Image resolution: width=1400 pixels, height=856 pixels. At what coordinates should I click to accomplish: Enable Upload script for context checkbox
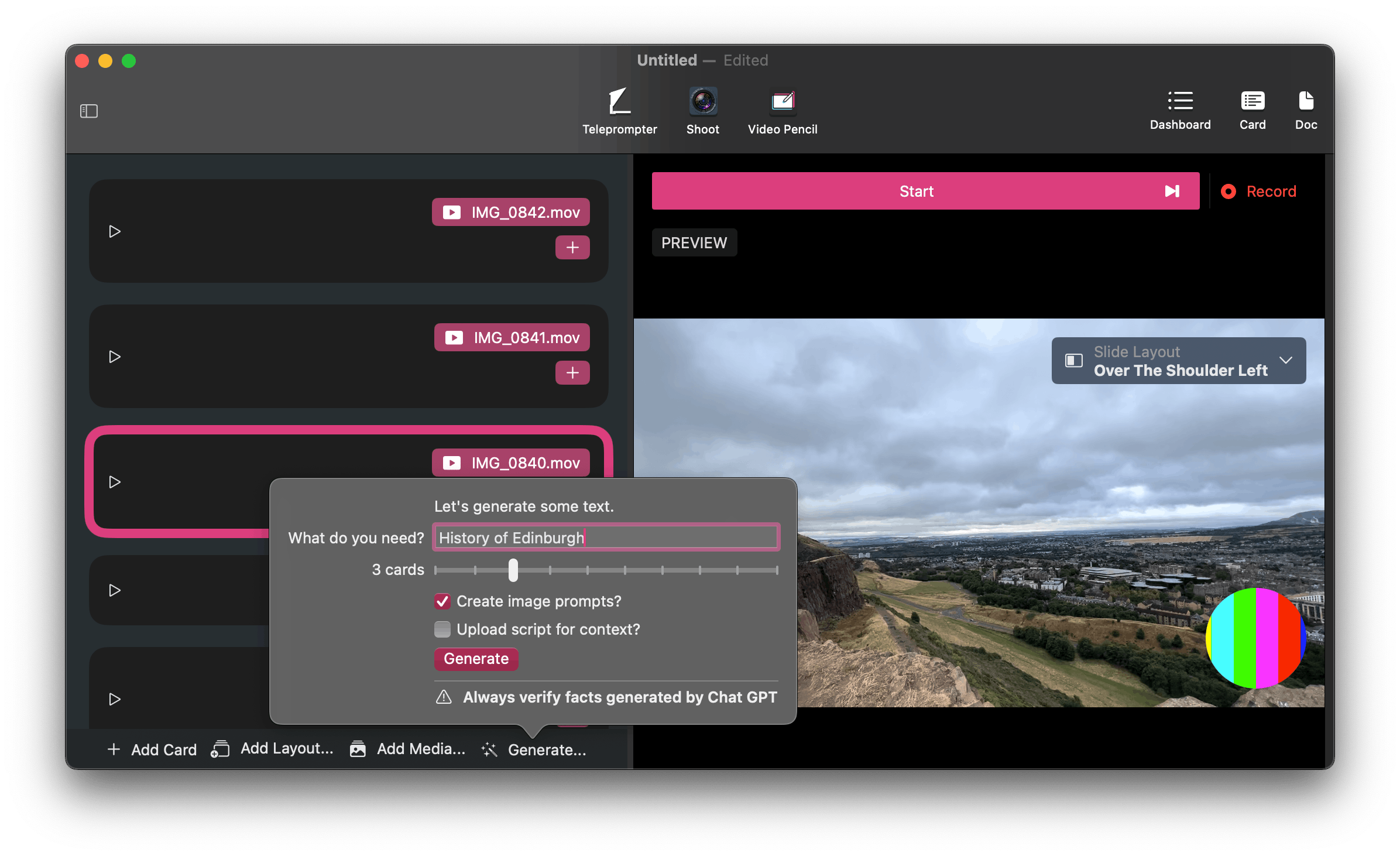point(442,629)
